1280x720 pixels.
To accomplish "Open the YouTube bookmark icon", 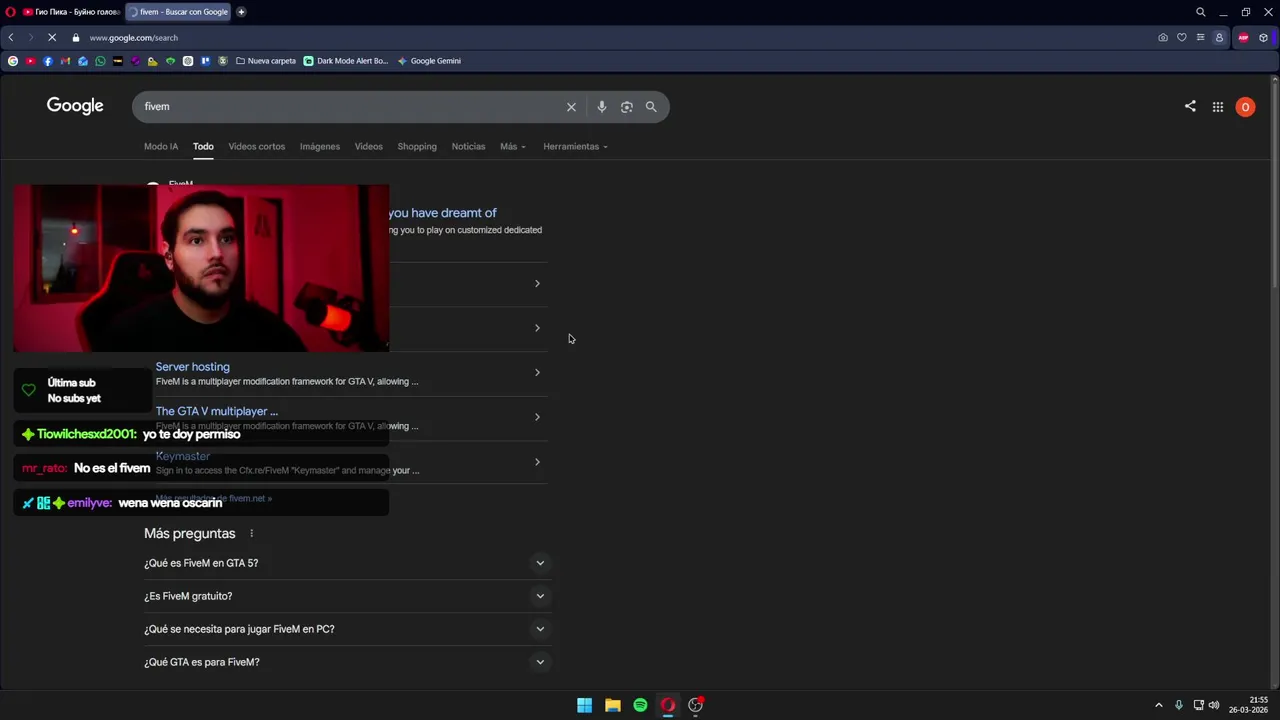I will pyautogui.click(x=30, y=61).
